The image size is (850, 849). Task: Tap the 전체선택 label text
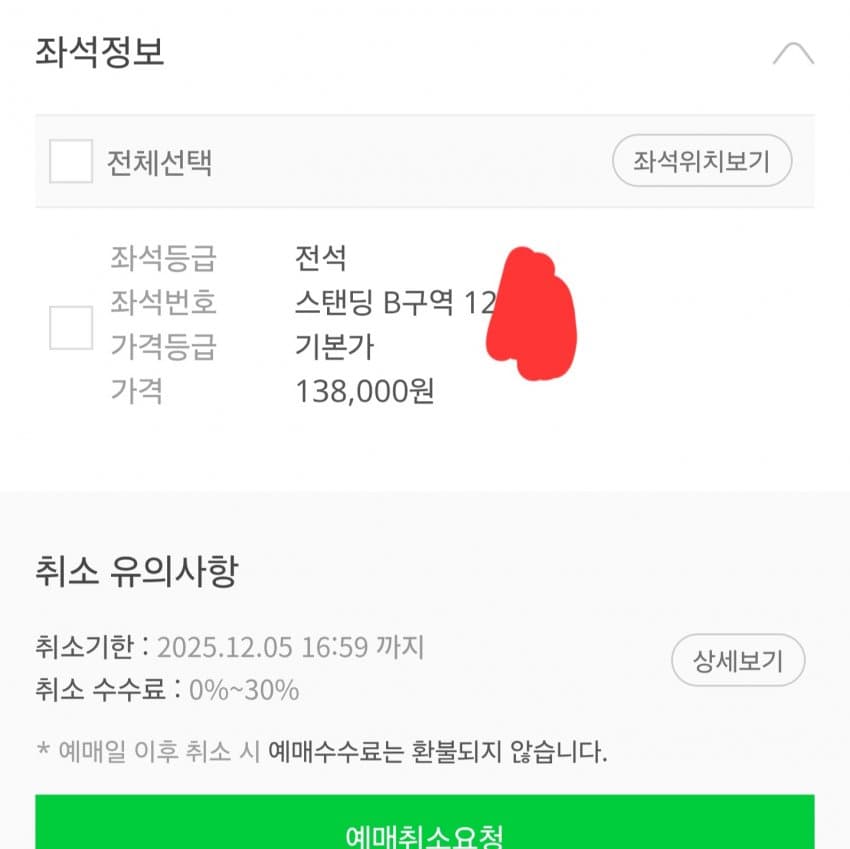pyautogui.click(x=160, y=162)
